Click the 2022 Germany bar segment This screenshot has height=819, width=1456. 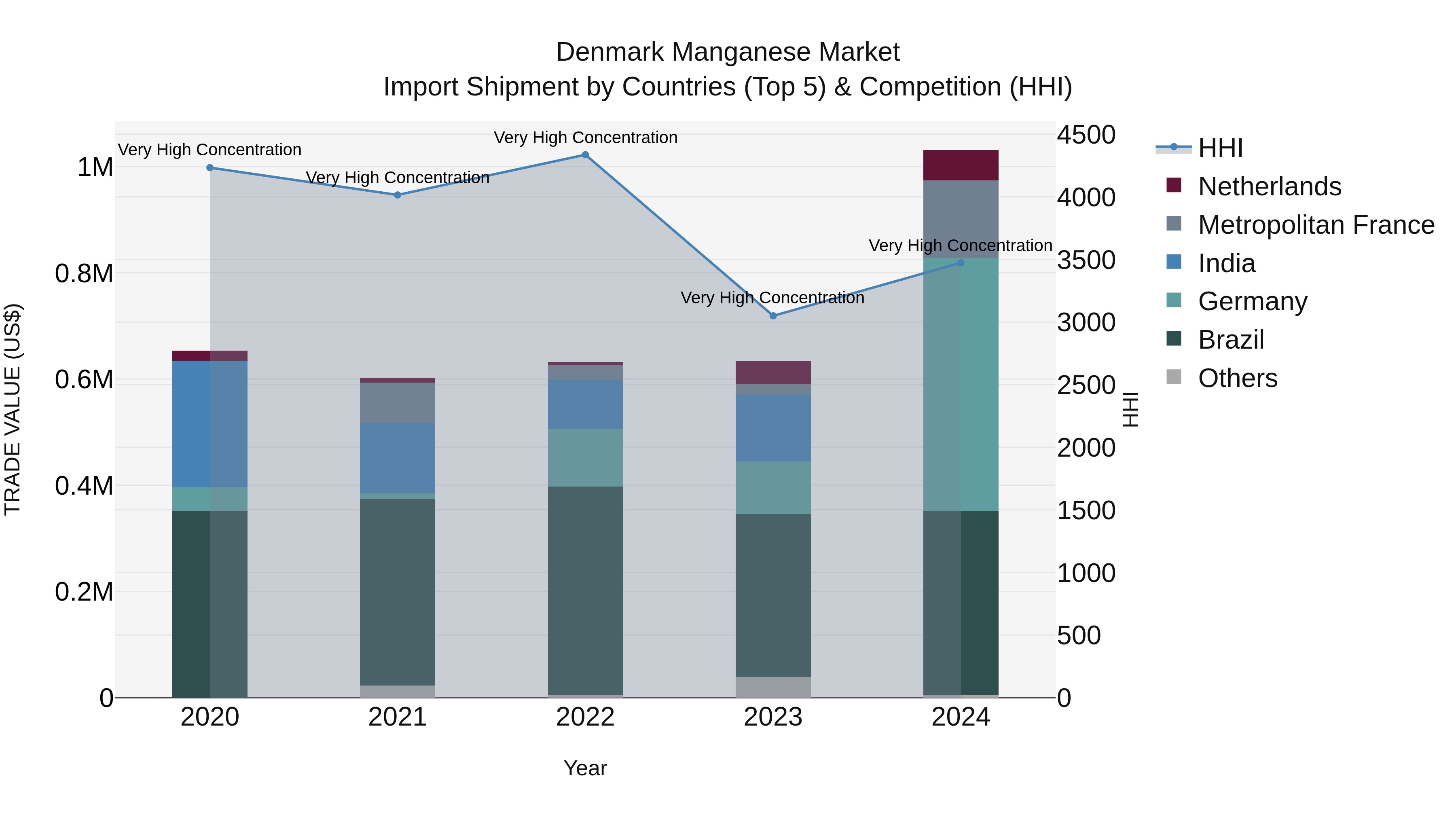pos(585,457)
